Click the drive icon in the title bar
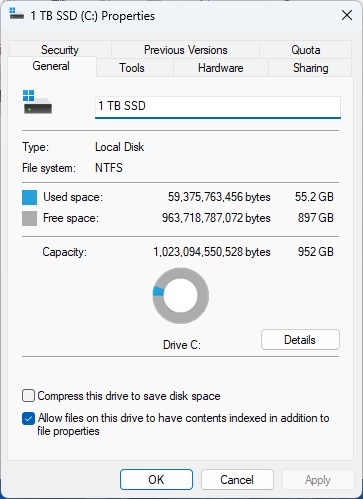Image resolution: width=363 pixels, height=499 pixels. tap(16, 14)
